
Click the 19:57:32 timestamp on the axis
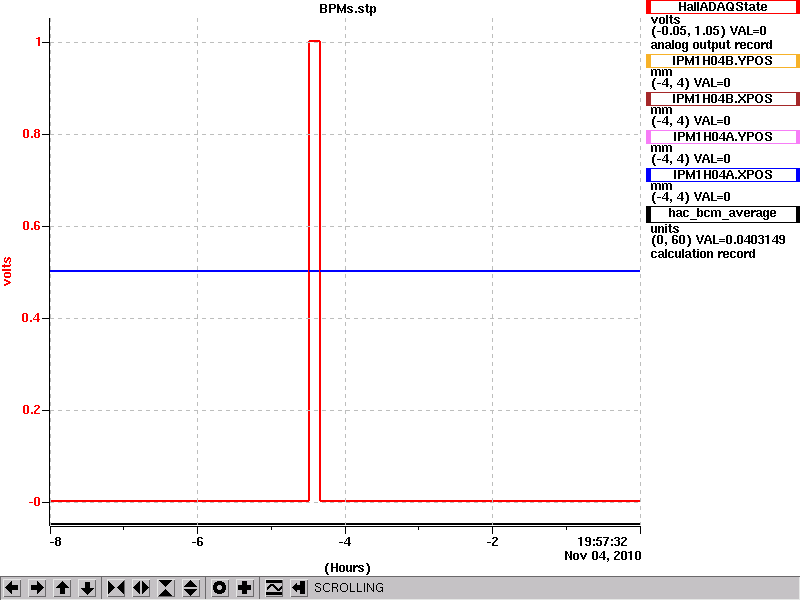tap(602, 542)
